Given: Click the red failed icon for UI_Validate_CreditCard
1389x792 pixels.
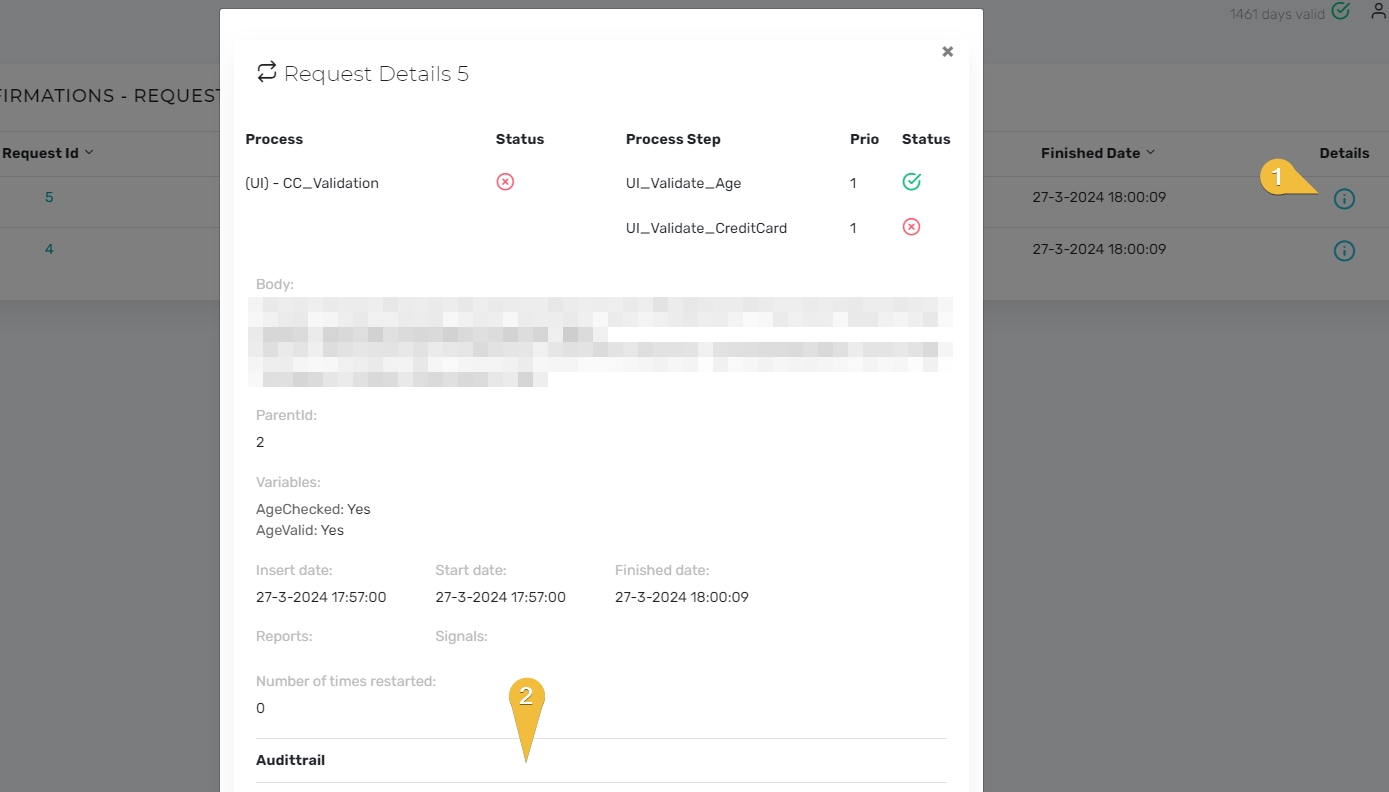Looking at the screenshot, I should [911, 227].
